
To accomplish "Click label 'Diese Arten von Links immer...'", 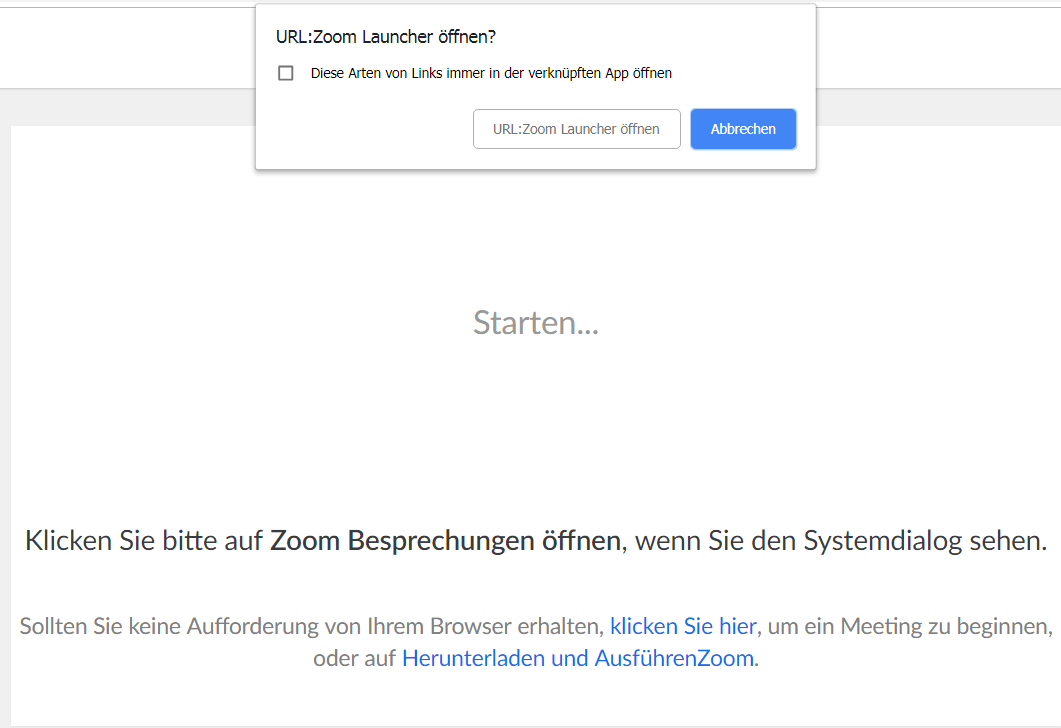I will coord(491,73).
